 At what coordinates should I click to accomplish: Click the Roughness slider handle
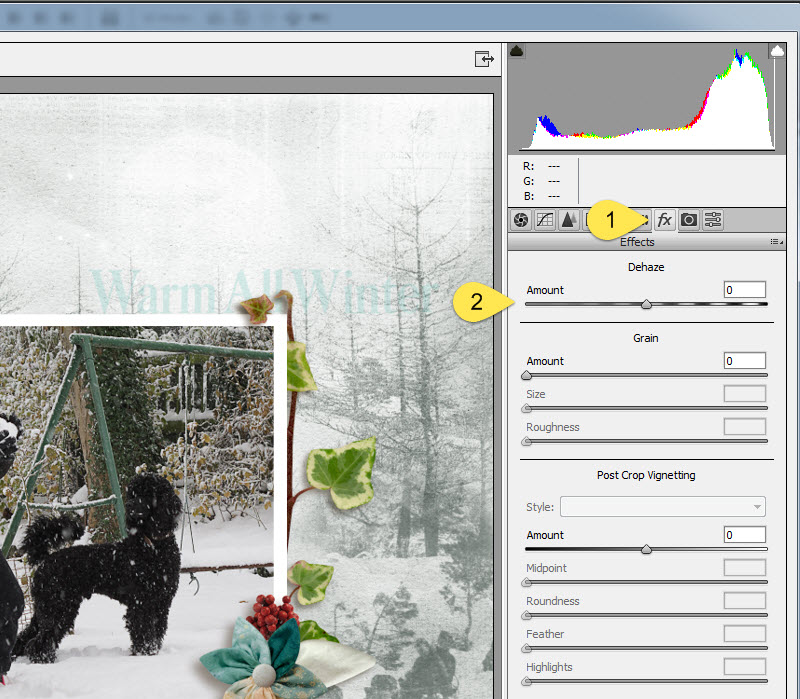[x=527, y=442]
